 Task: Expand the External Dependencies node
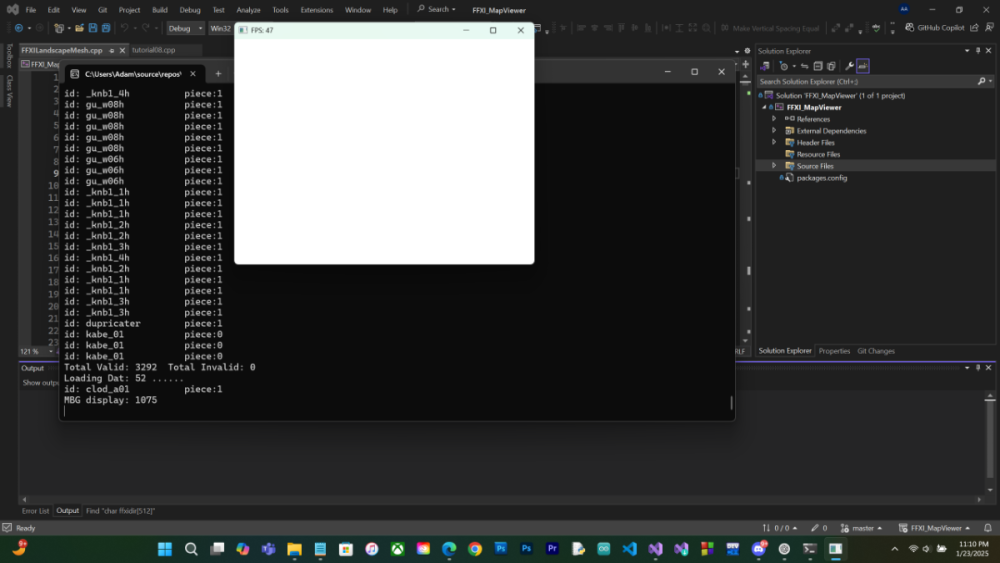[x=773, y=131]
